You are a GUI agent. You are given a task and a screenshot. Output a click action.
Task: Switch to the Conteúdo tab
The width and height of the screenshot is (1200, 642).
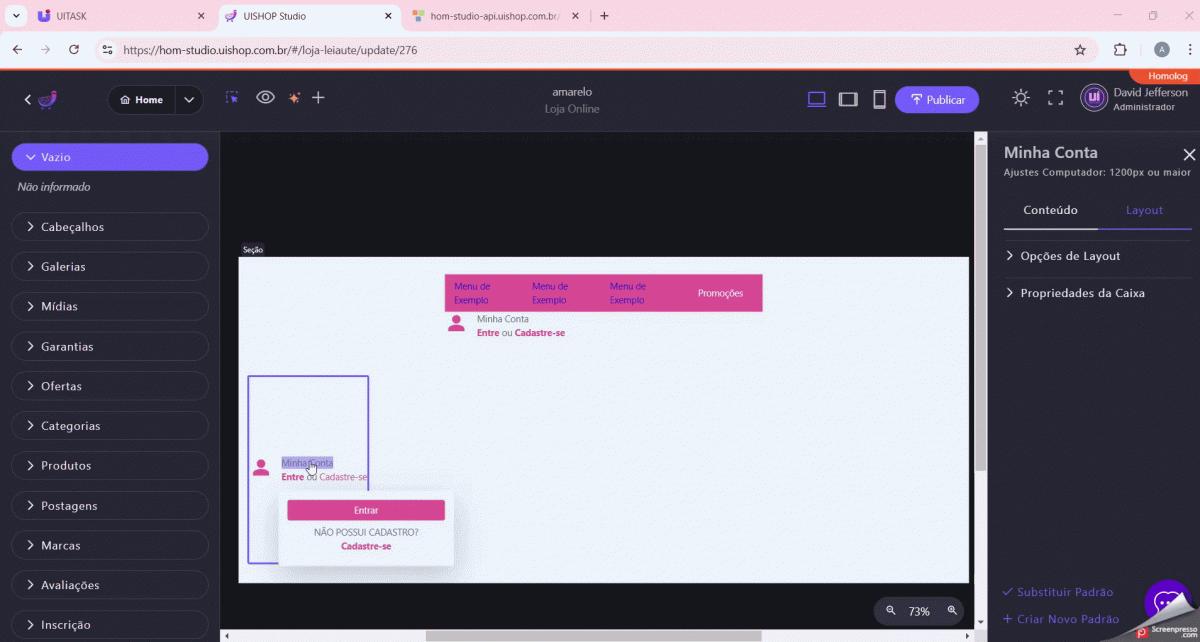tap(1050, 210)
